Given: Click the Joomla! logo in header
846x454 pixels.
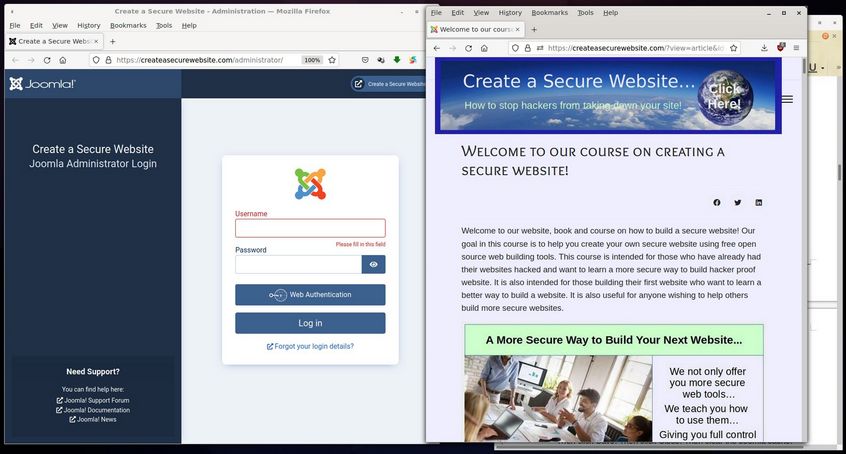Looking at the screenshot, I should coord(42,84).
